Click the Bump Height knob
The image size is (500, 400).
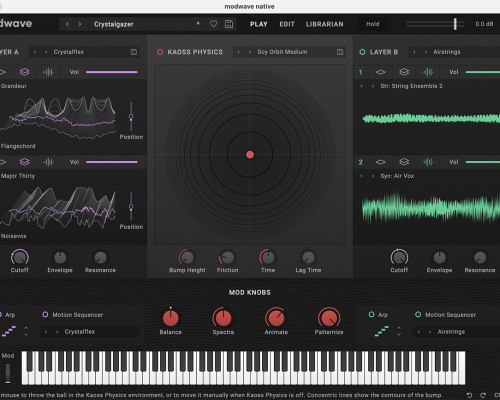(x=187, y=258)
